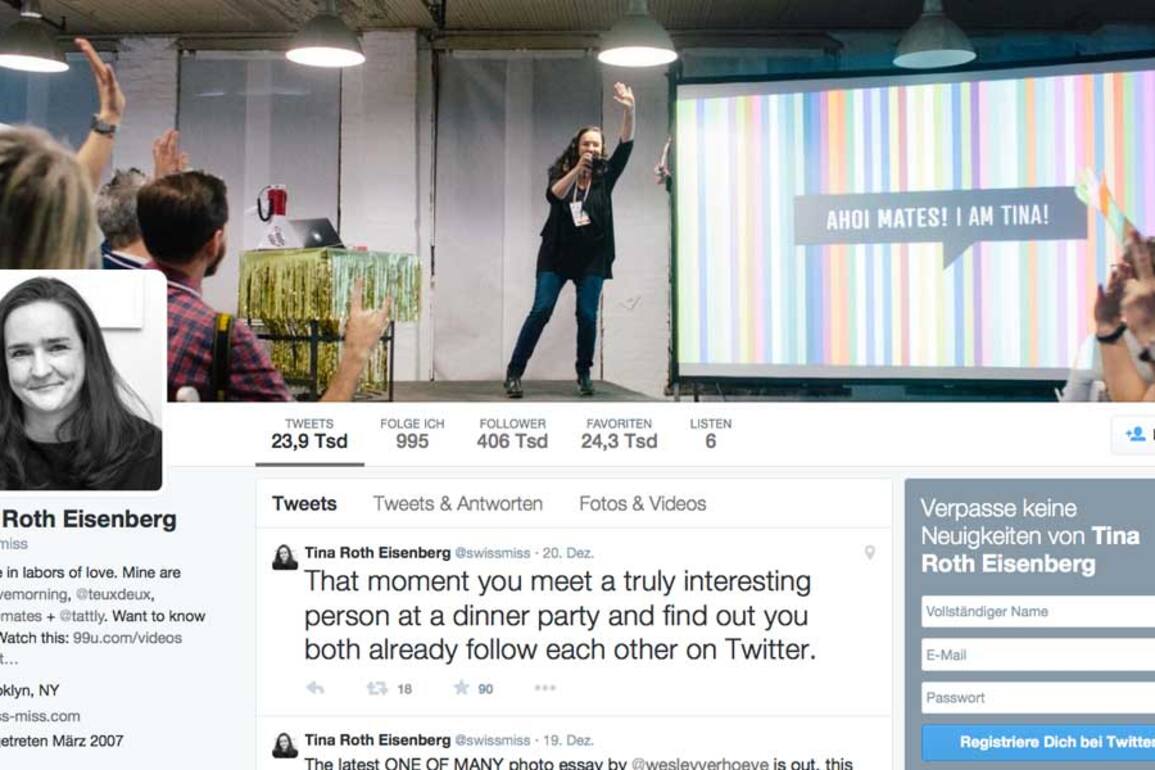This screenshot has width=1155, height=770.
Task: Open the @wesleyverhoeve mention link
Action: (700, 763)
